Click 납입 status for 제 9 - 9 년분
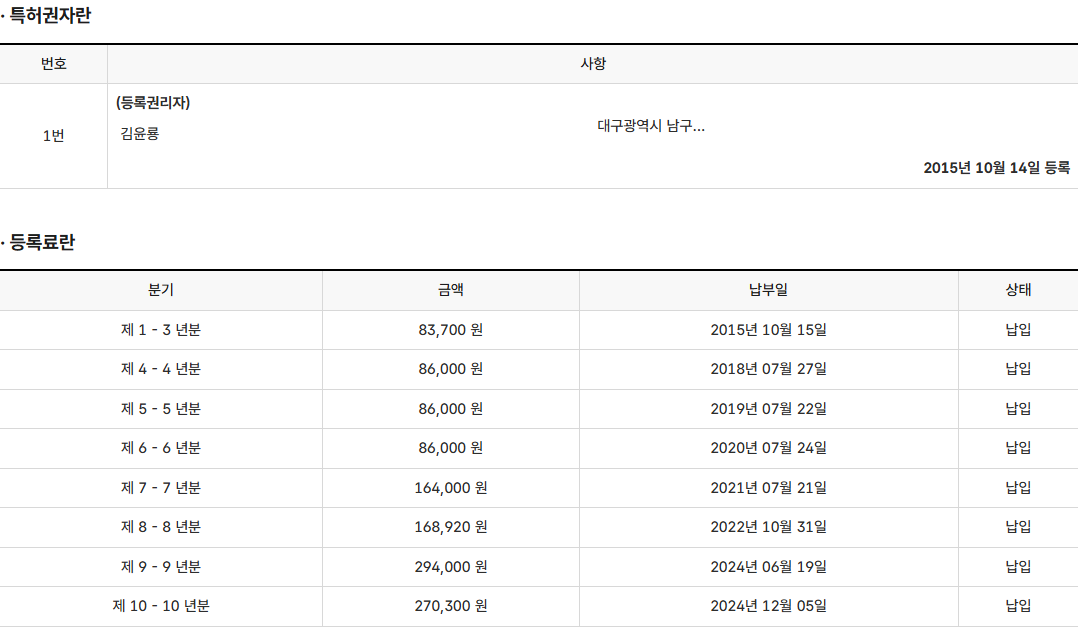This screenshot has height=628, width=1078. point(1018,567)
